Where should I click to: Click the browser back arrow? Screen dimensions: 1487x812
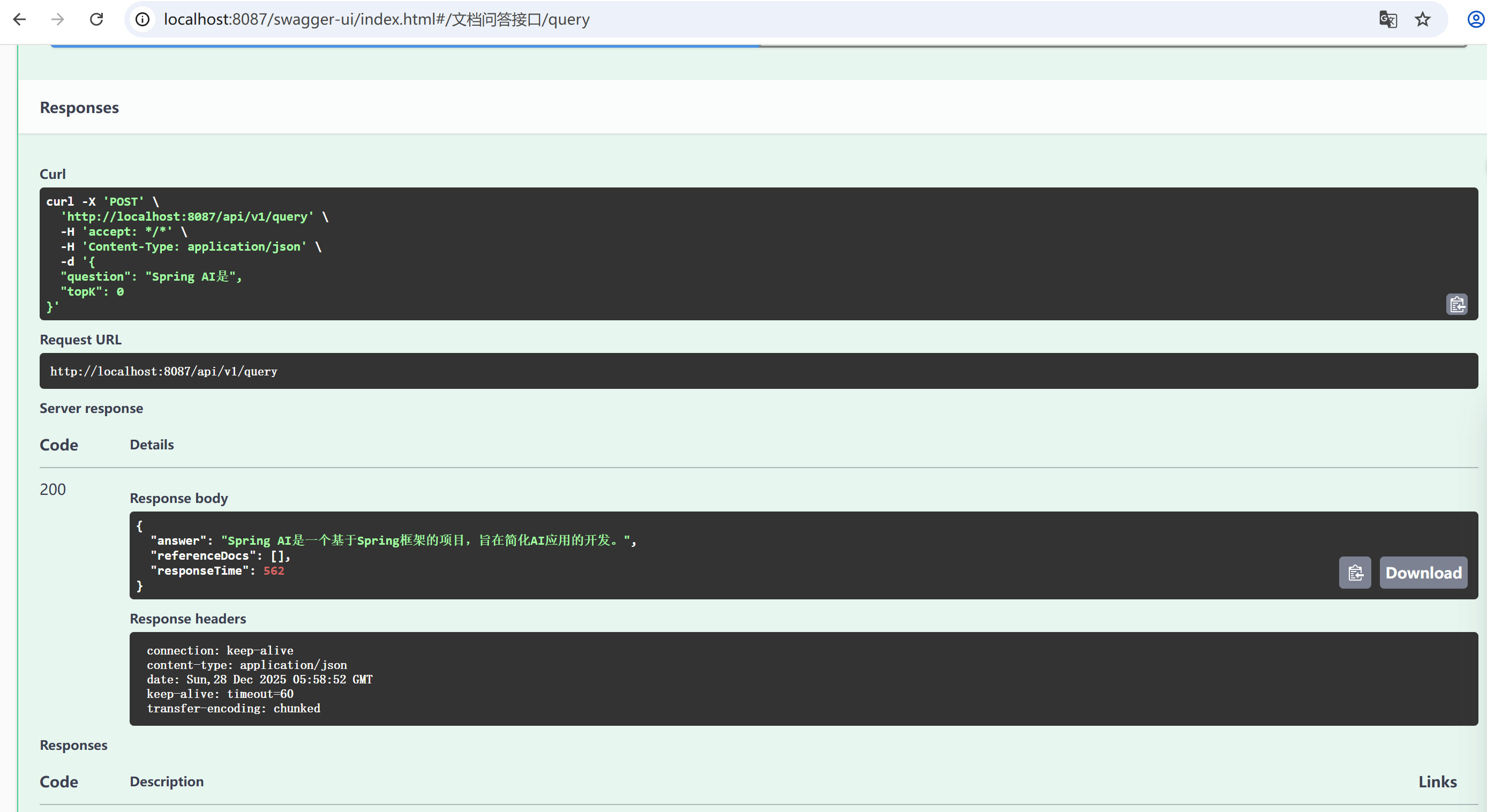(20, 19)
